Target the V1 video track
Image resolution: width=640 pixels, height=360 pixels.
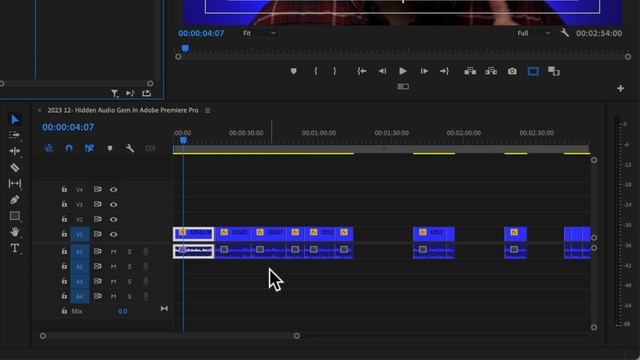click(80, 234)
